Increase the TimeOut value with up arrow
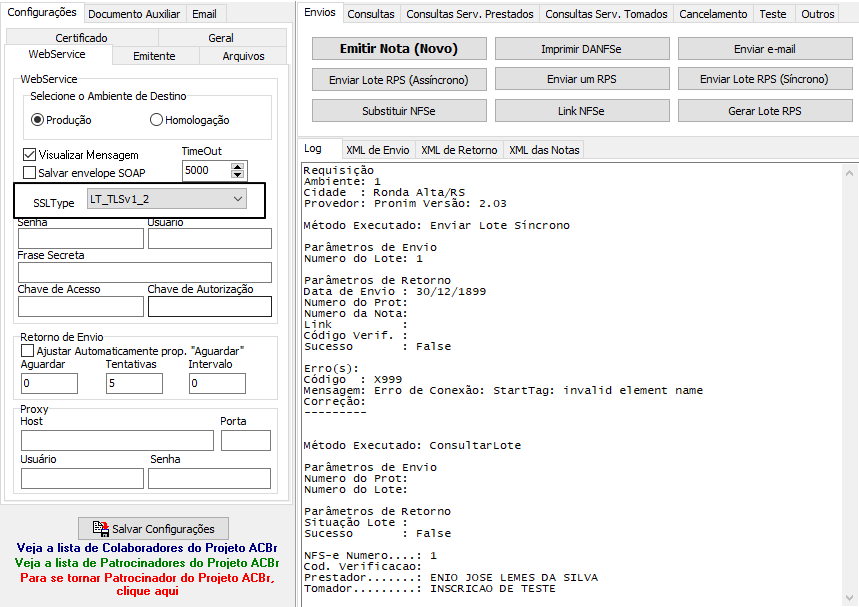859x607 pixels. (x=237, y=167)
